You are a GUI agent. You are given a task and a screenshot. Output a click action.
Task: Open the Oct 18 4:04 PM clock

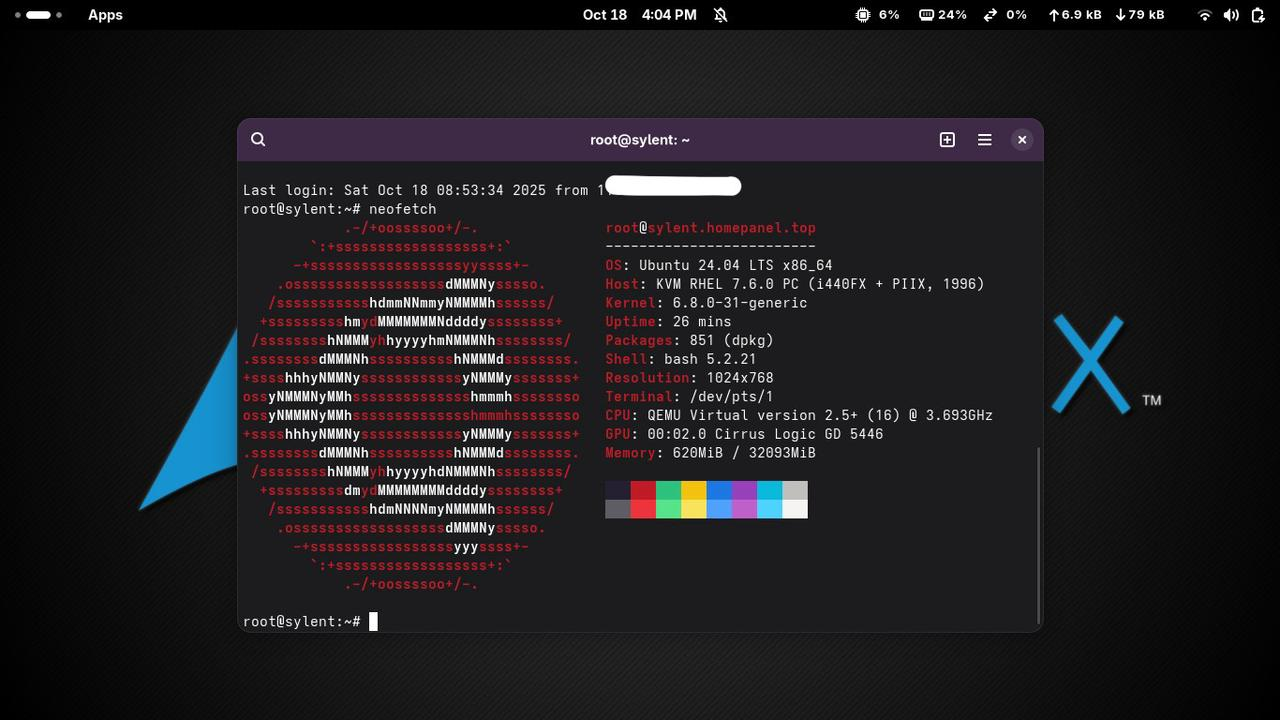(x=639, y=15)
